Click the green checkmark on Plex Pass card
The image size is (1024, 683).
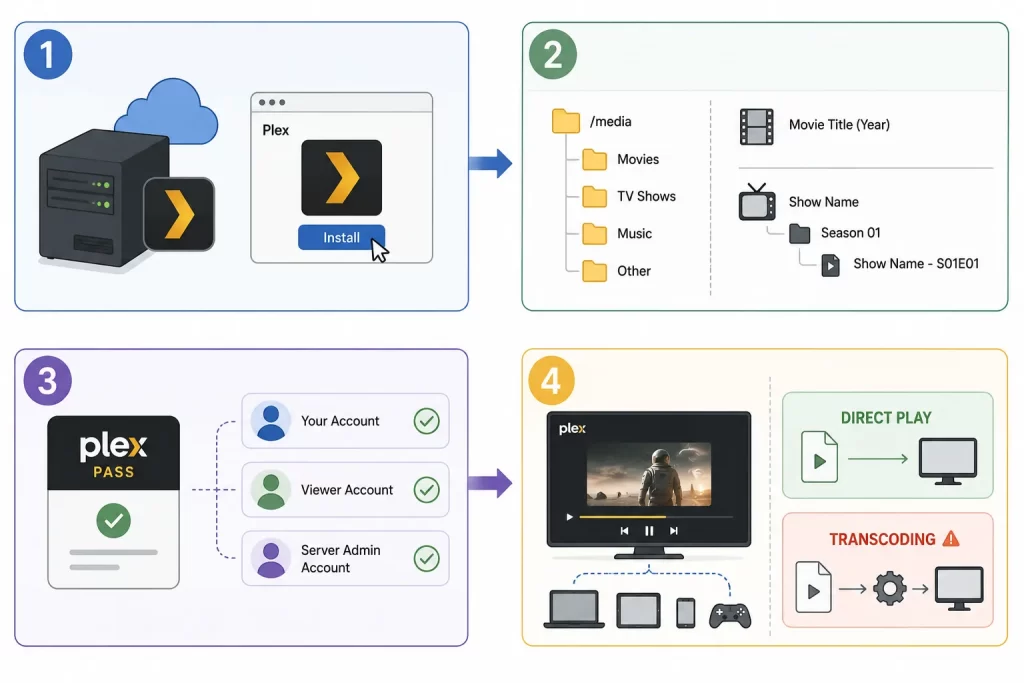click(114, 520)
